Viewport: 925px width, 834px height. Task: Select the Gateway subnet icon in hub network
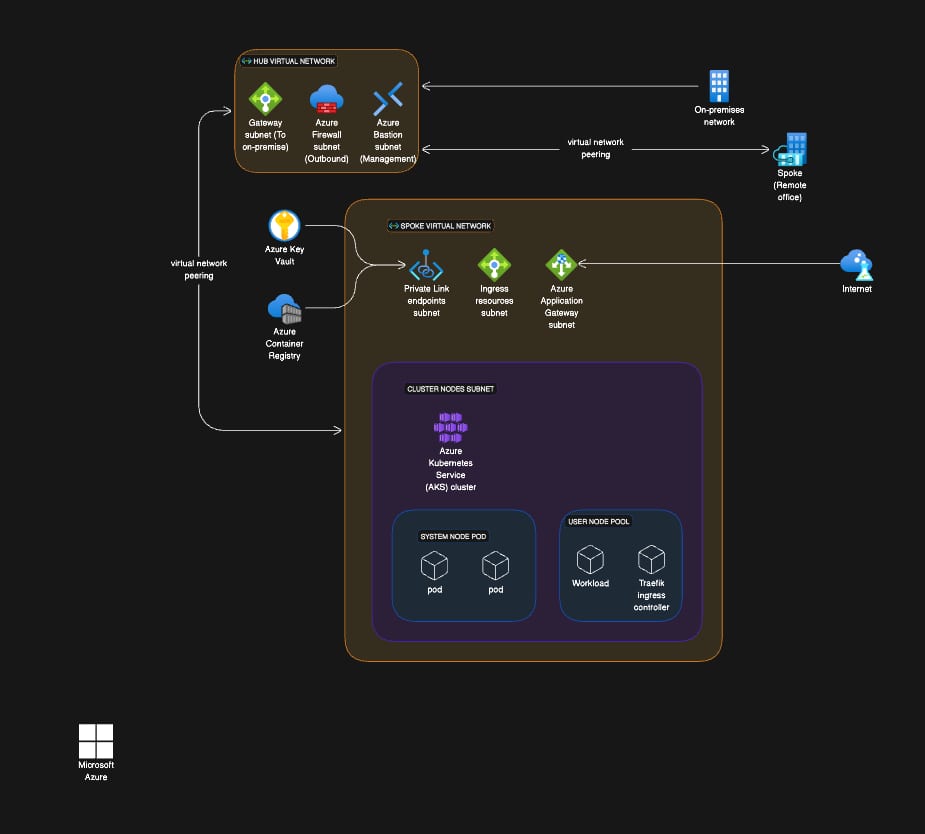click(265, 98)
